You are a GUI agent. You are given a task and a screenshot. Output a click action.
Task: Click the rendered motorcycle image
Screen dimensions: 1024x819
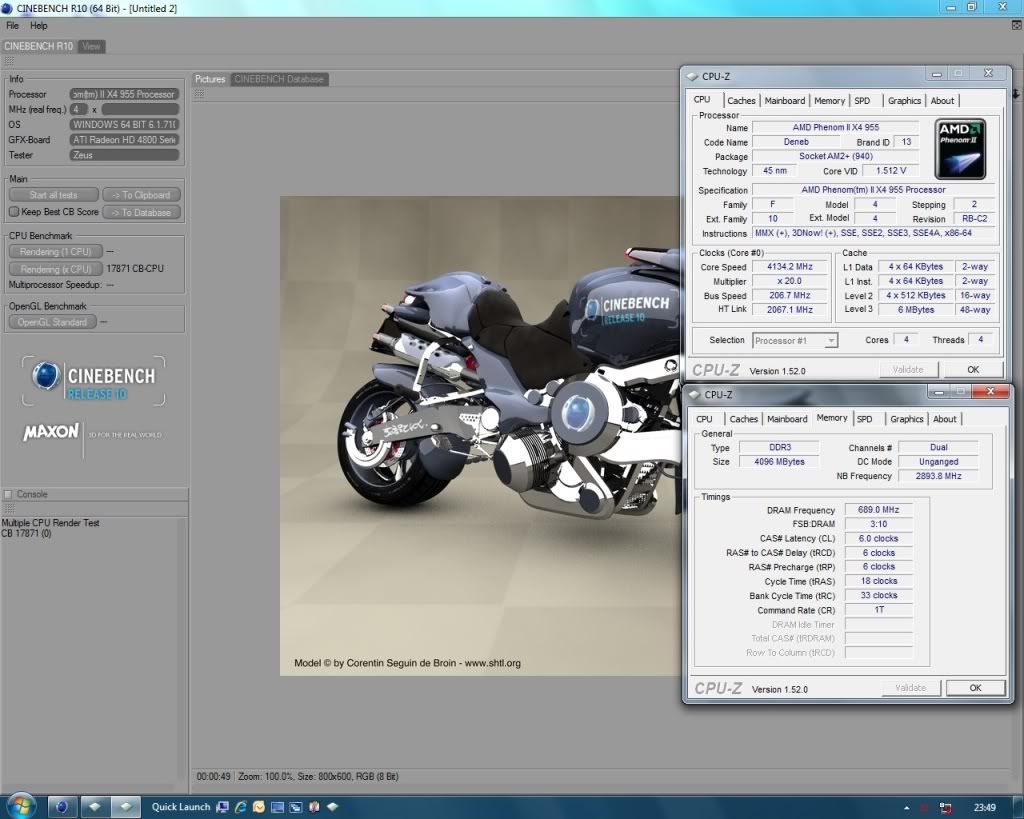(481, 436)
